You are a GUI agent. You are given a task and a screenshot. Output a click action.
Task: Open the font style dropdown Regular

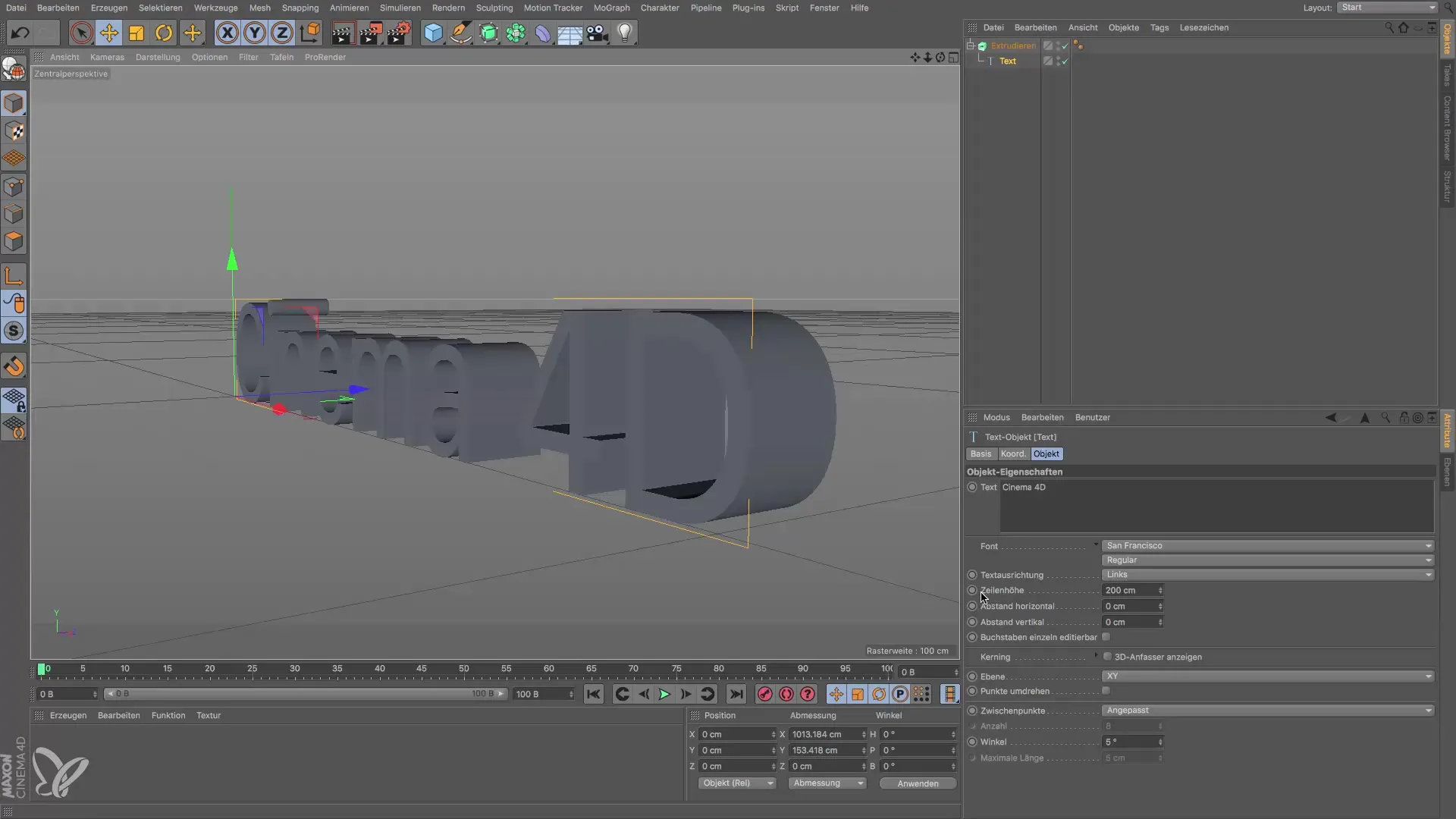click(1267, 560)
